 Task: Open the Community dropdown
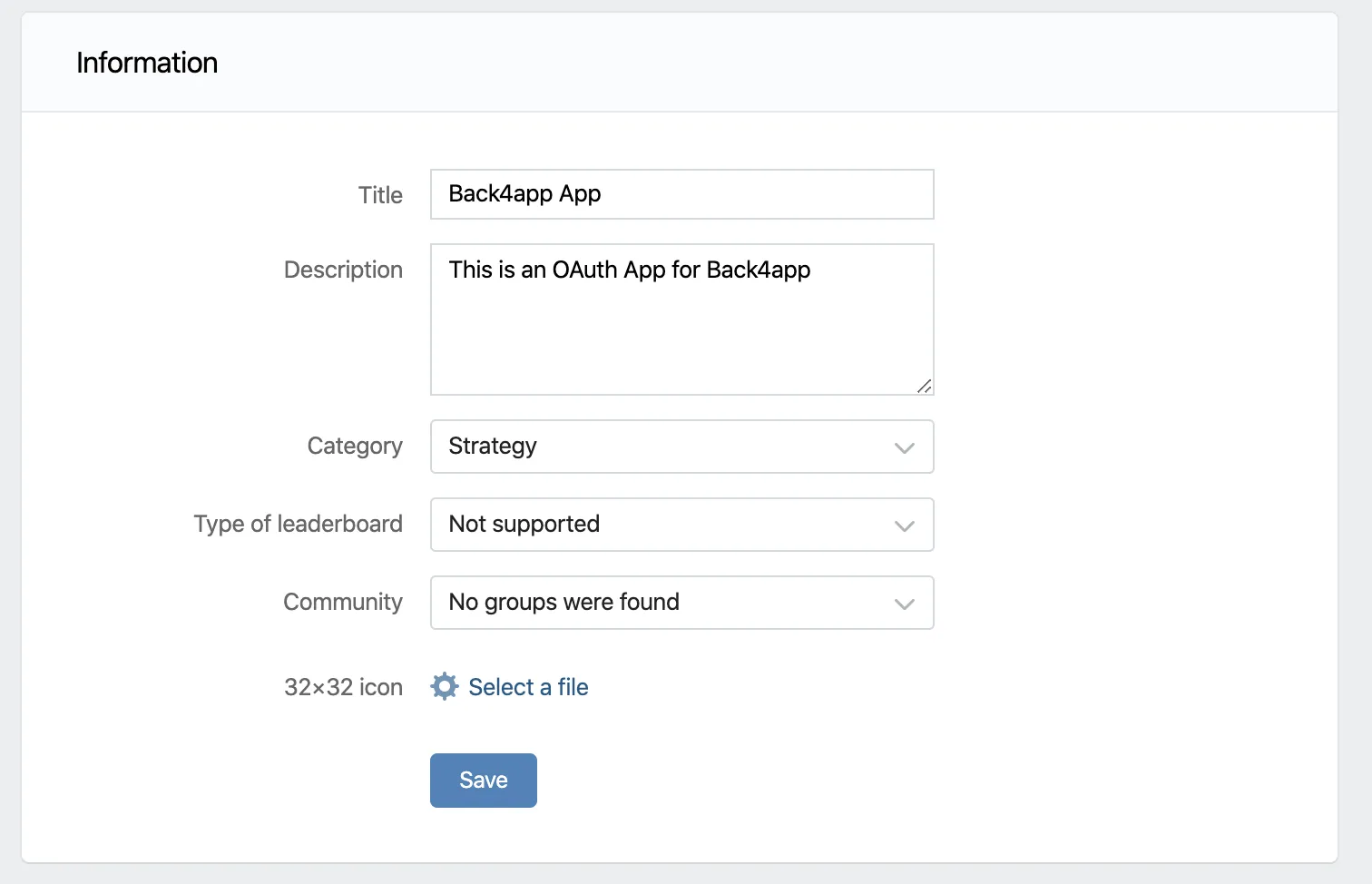(x=682, y=603)
